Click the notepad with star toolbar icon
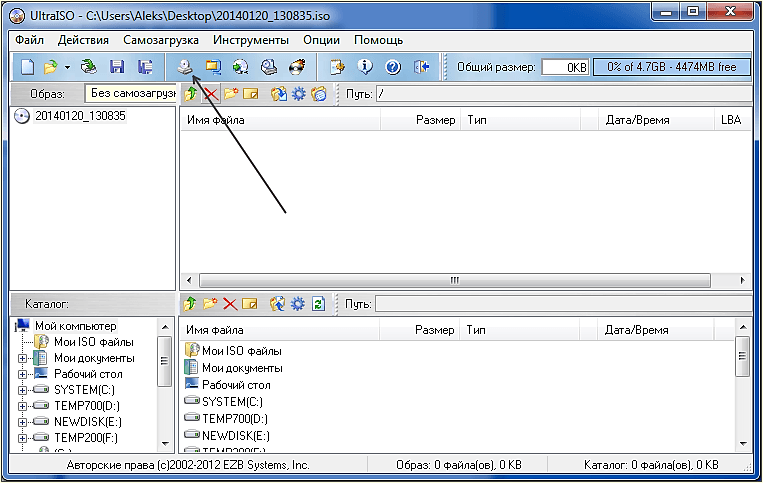The height and width of the screenshot is (483, 763). pos(337,67)
